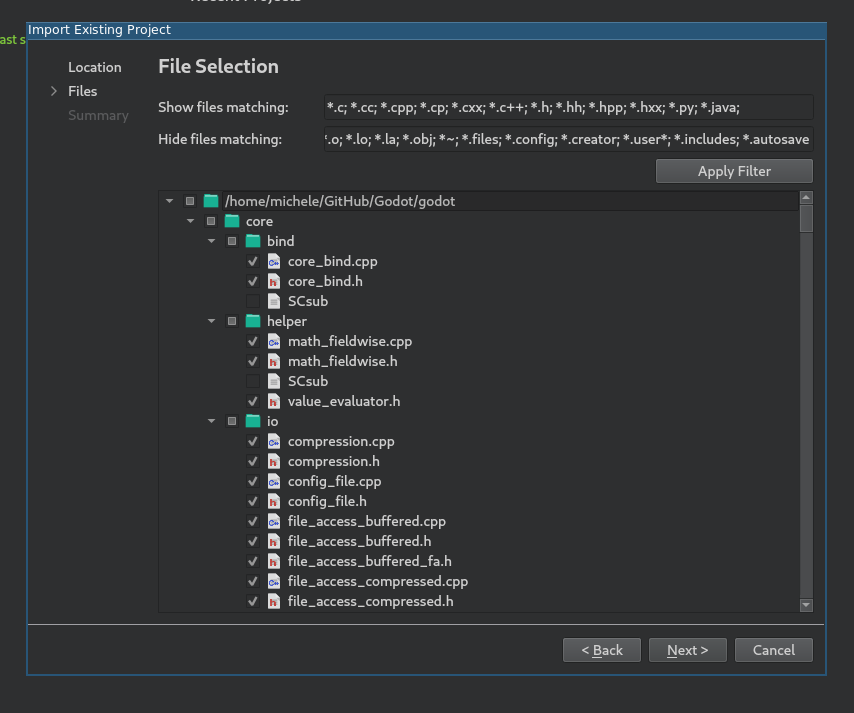Click the bind folder icon
854x713 pixels.
pos(253,241)
